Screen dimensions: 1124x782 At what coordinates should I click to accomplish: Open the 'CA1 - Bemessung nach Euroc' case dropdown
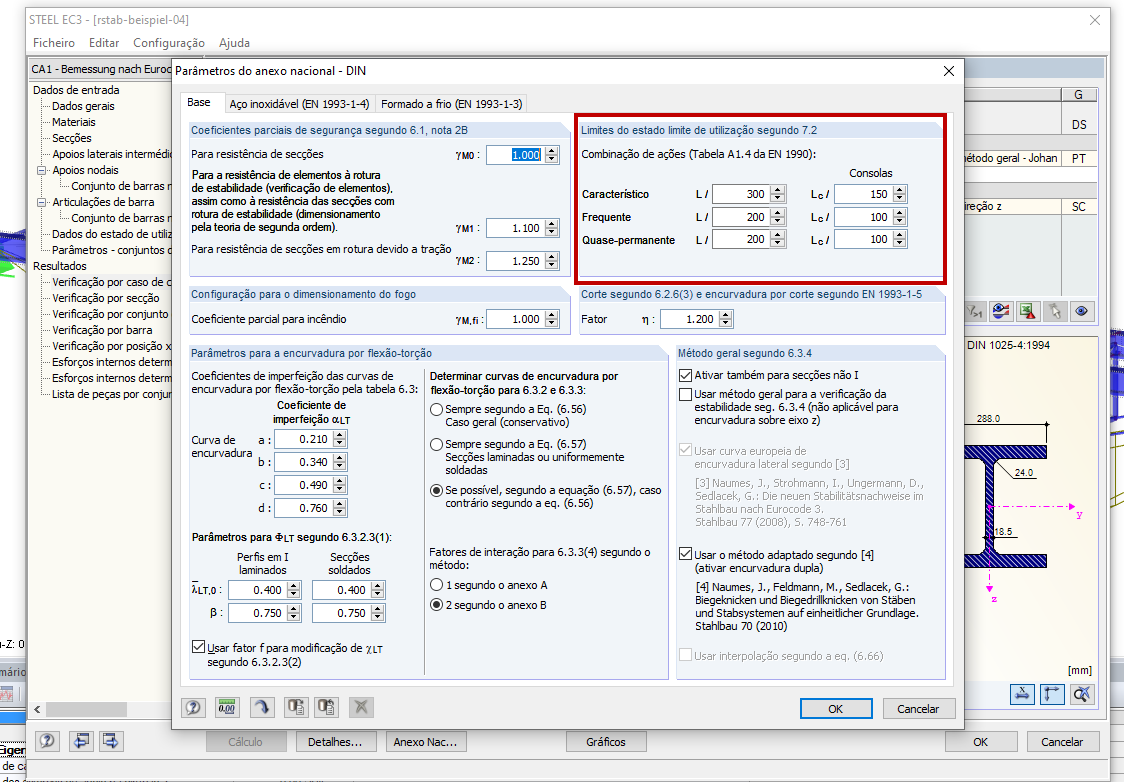[x=100, y=70]
